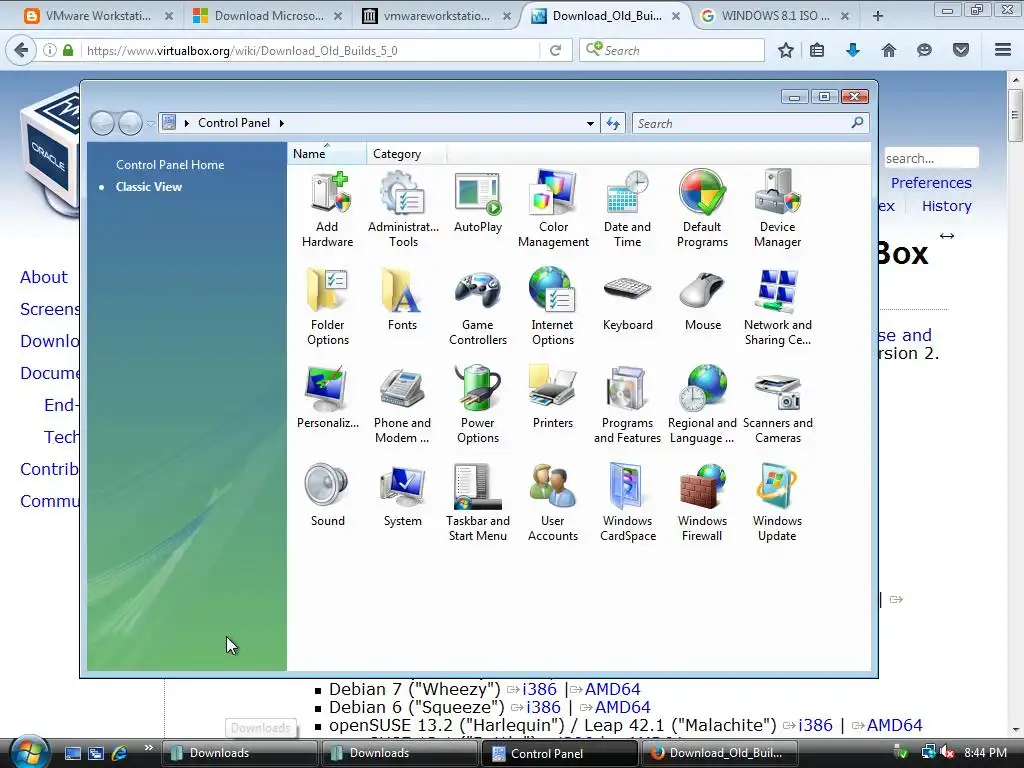
Task: Open Administrative Tools icon
Action: click(x=403, y=209)
